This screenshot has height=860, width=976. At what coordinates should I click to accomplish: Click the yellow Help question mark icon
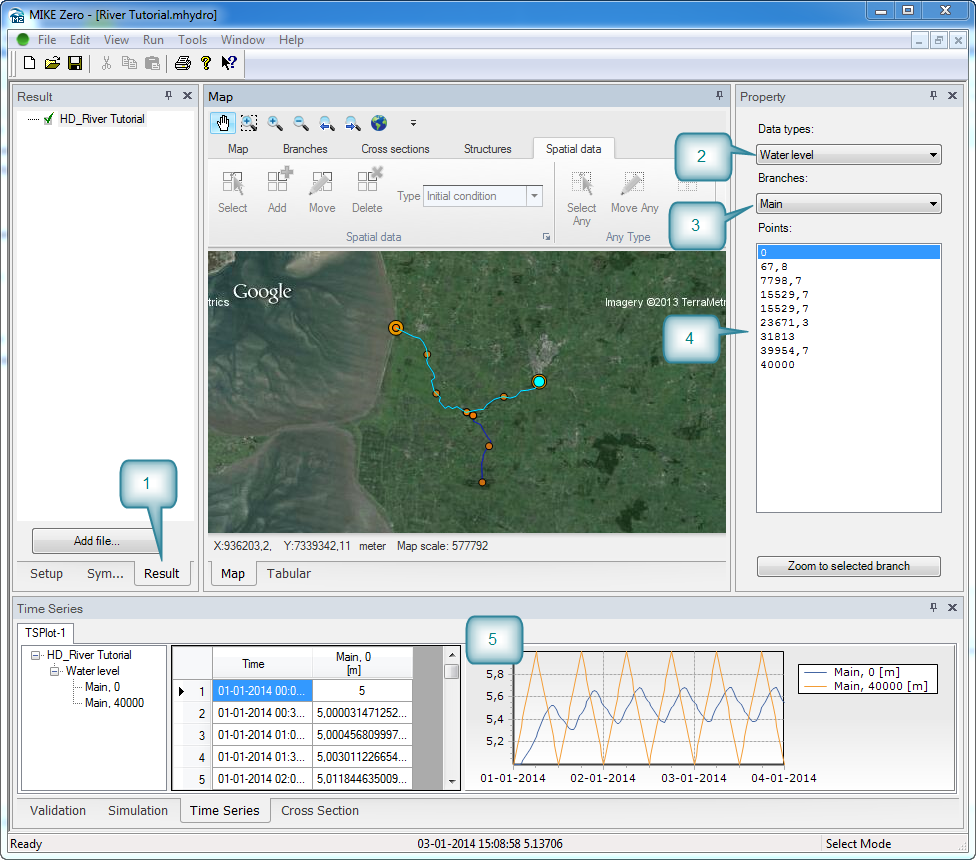tap(206, 63)
